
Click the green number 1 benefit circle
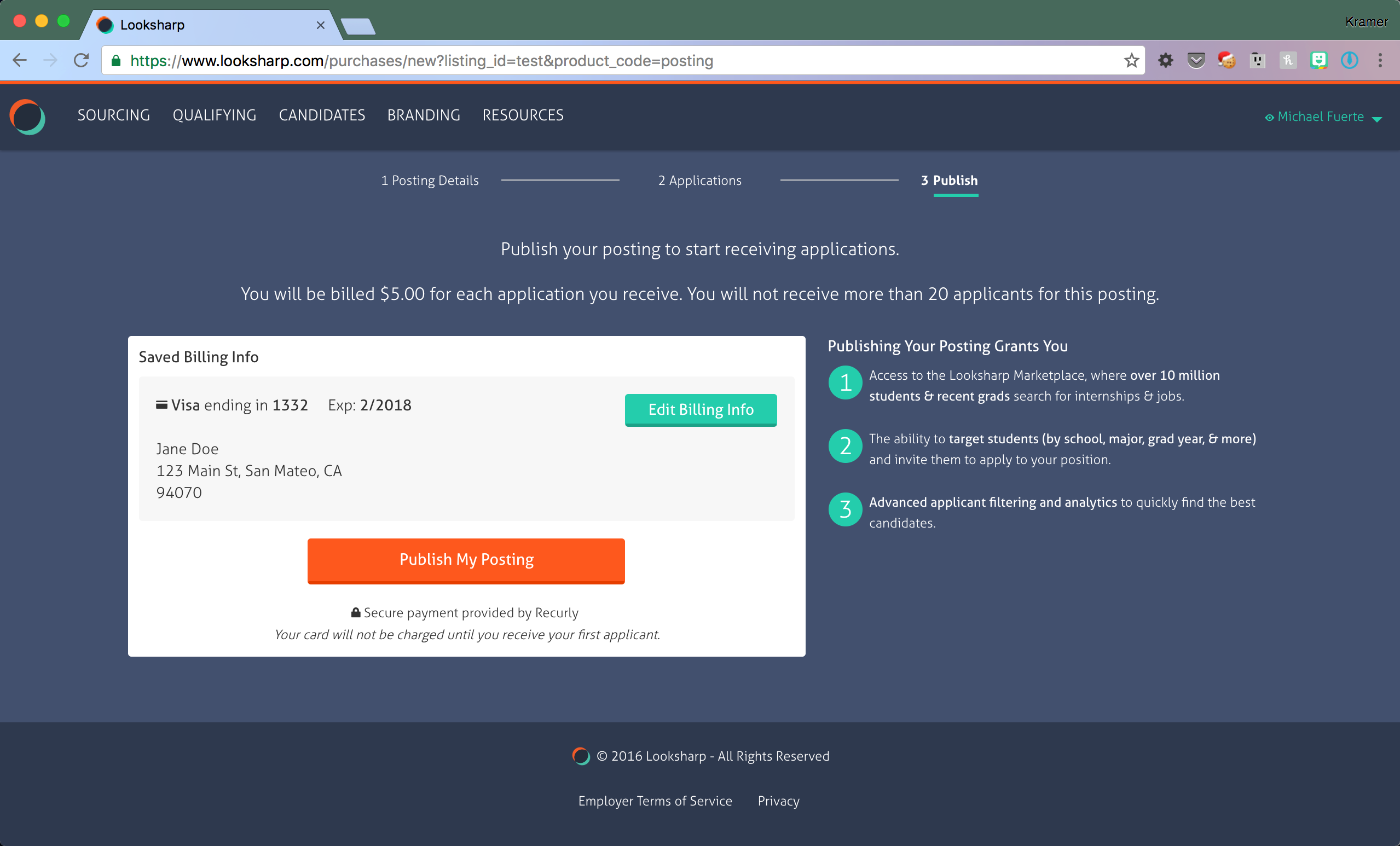846,383
